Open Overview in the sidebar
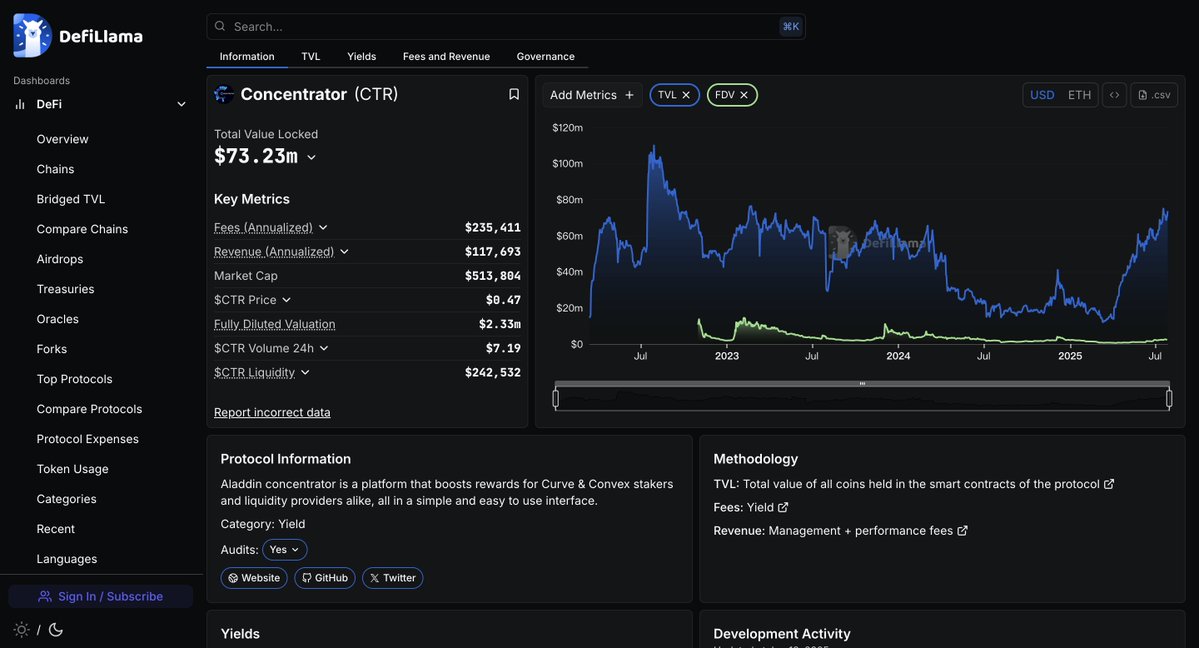Image resolution: width=1199 pixels, height=648 pixels. click(x=63, y=139)
